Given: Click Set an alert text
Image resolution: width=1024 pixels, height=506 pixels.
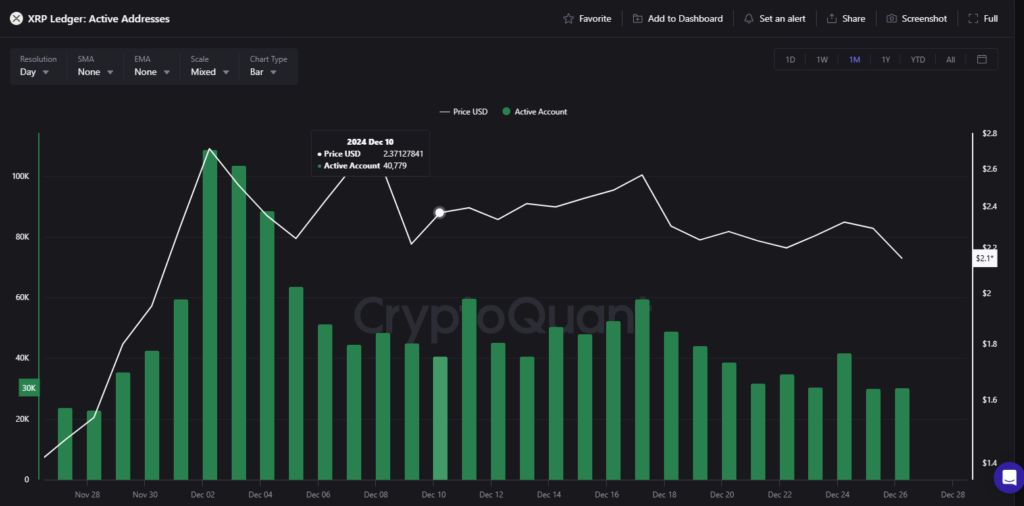Looking at the screenshot, I should click(782, 19).
